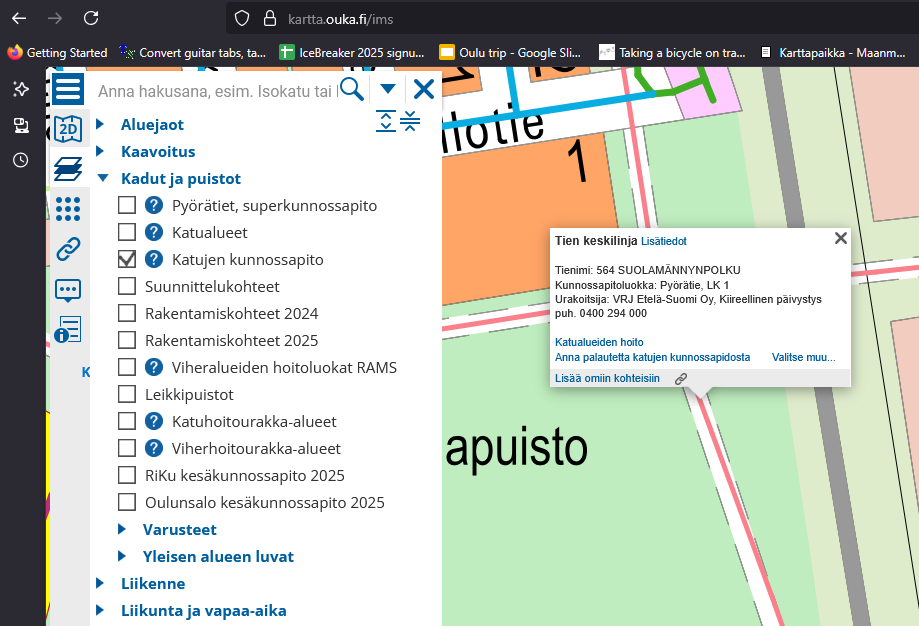Uncheck the Katujen kunnossapito layer

127,260
